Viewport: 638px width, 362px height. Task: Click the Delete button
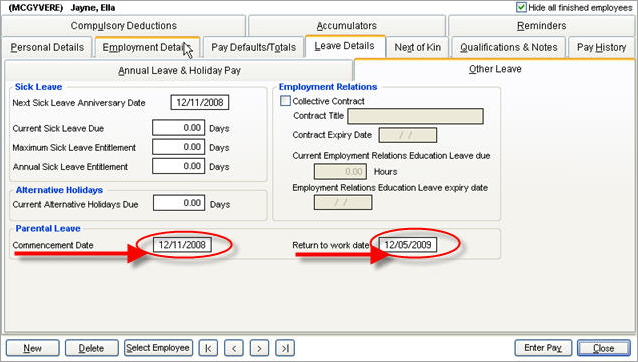click(92, 348)
